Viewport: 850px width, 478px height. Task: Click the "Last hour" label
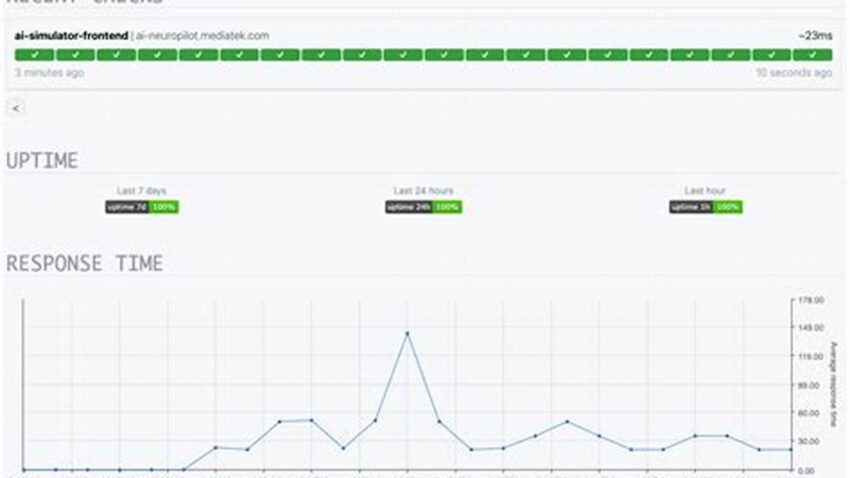[705, 191]
